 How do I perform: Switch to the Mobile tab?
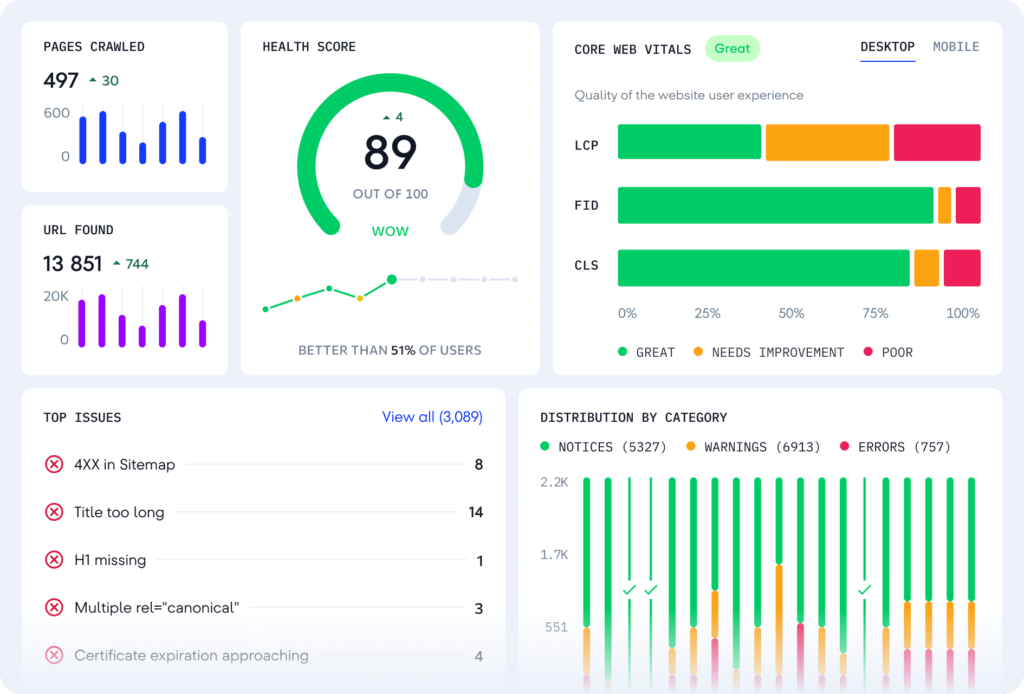956,47
